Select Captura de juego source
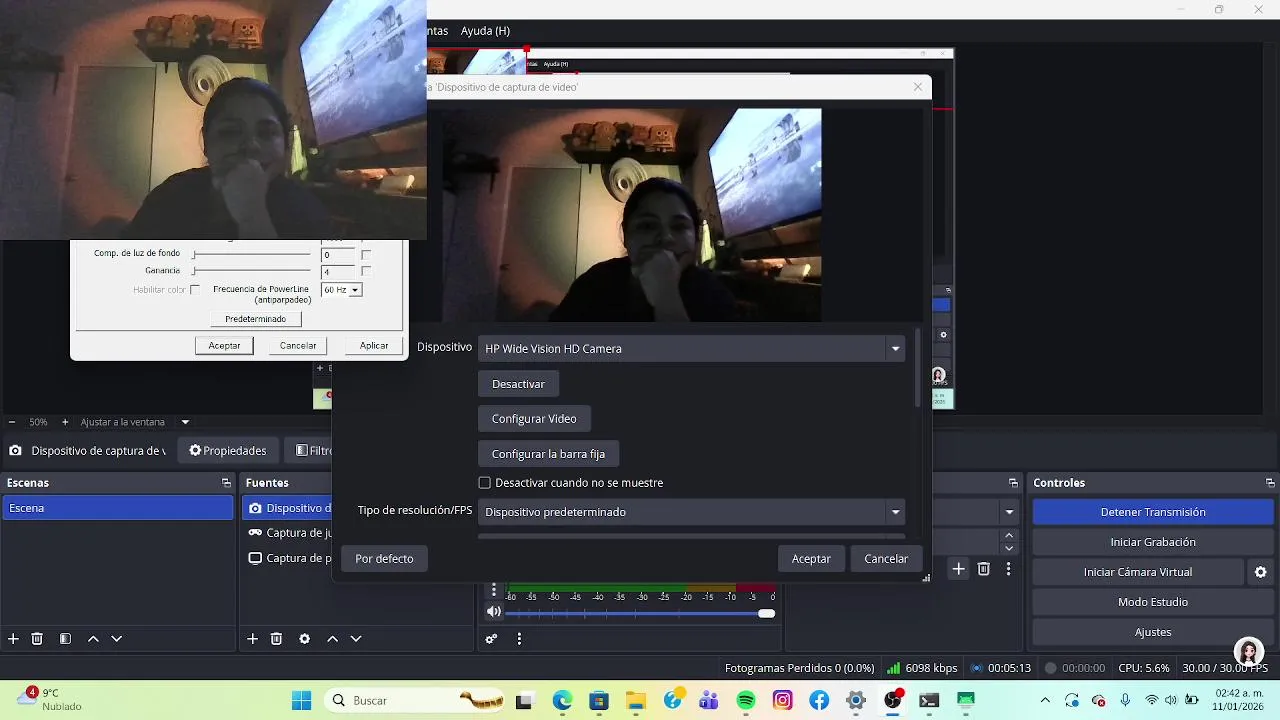Viewport: 1280px width, 720px height. pos(288,533)
